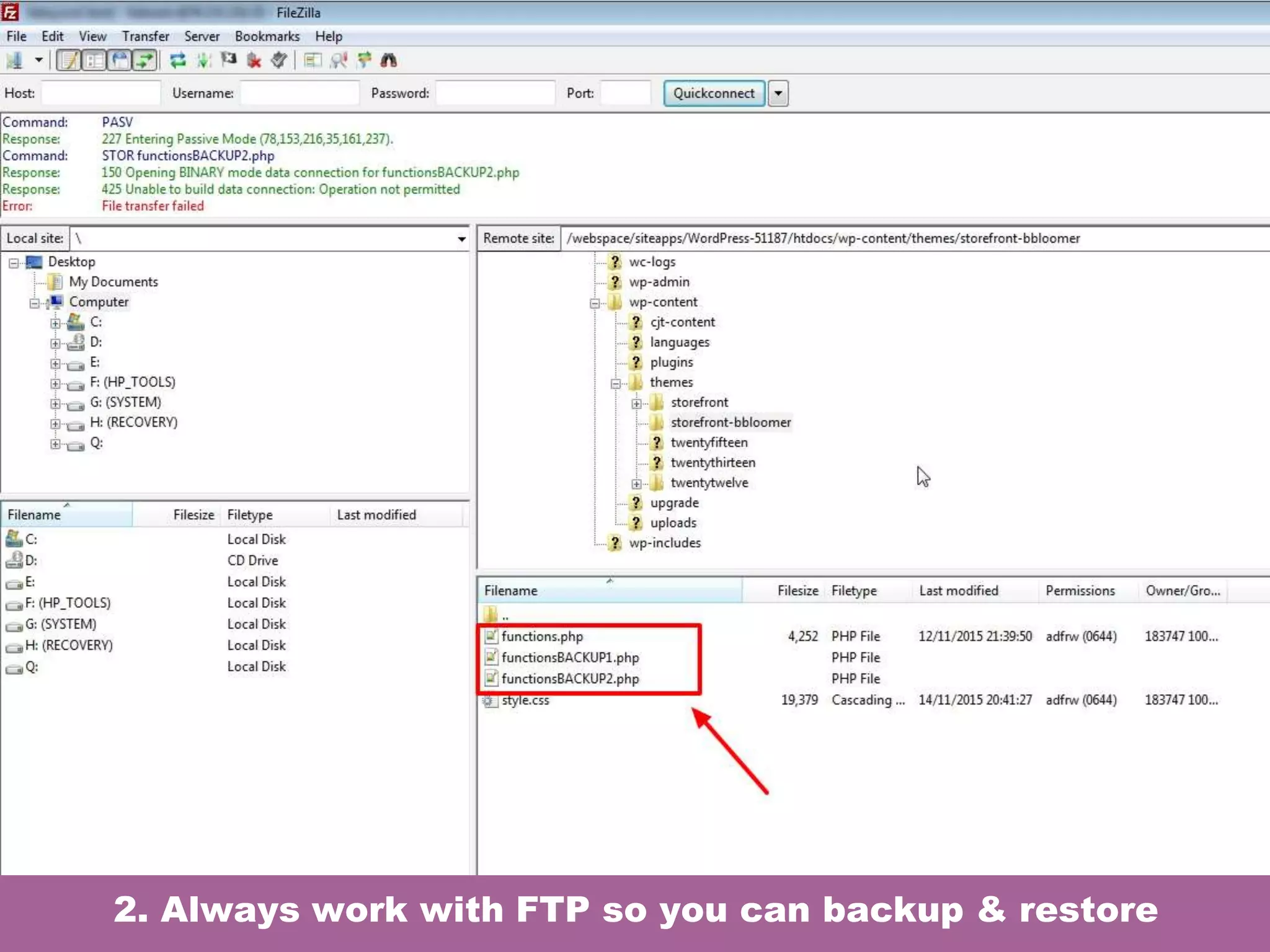Open the Site Manager dropdown arrow
The height and width of the screenshot is (952, 1270).
click(38, 60)
